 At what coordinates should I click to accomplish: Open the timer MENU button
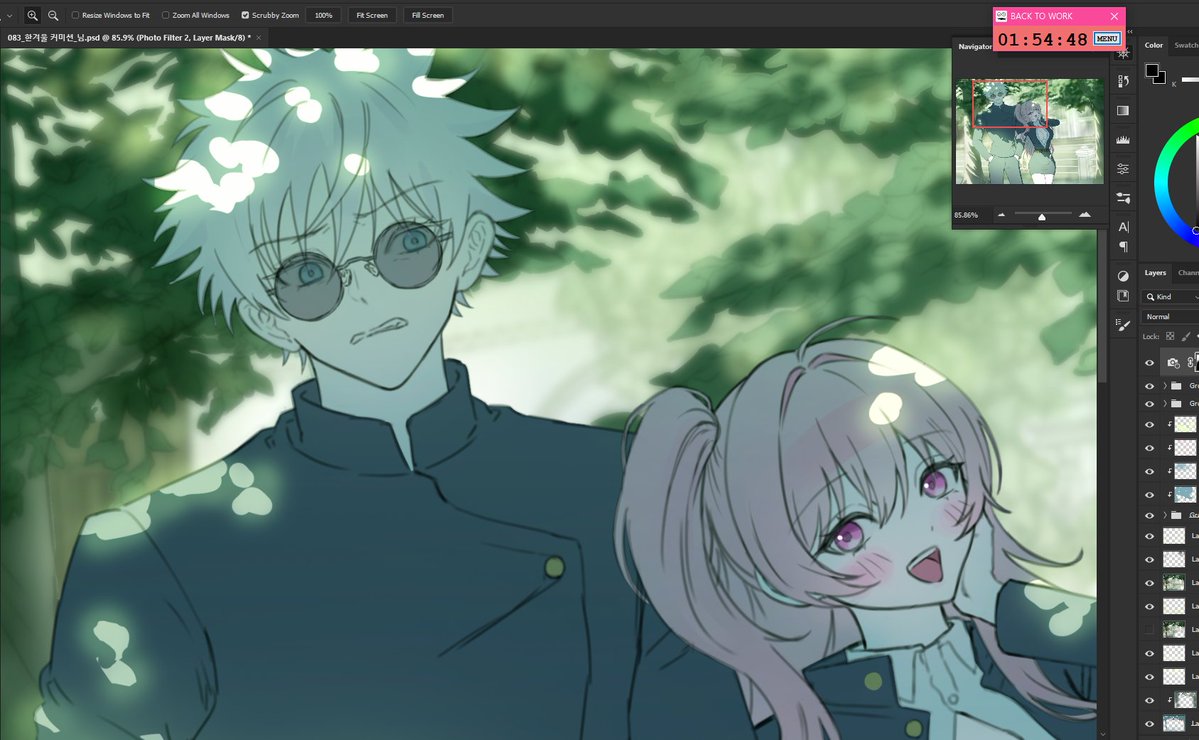point(1106,38)
